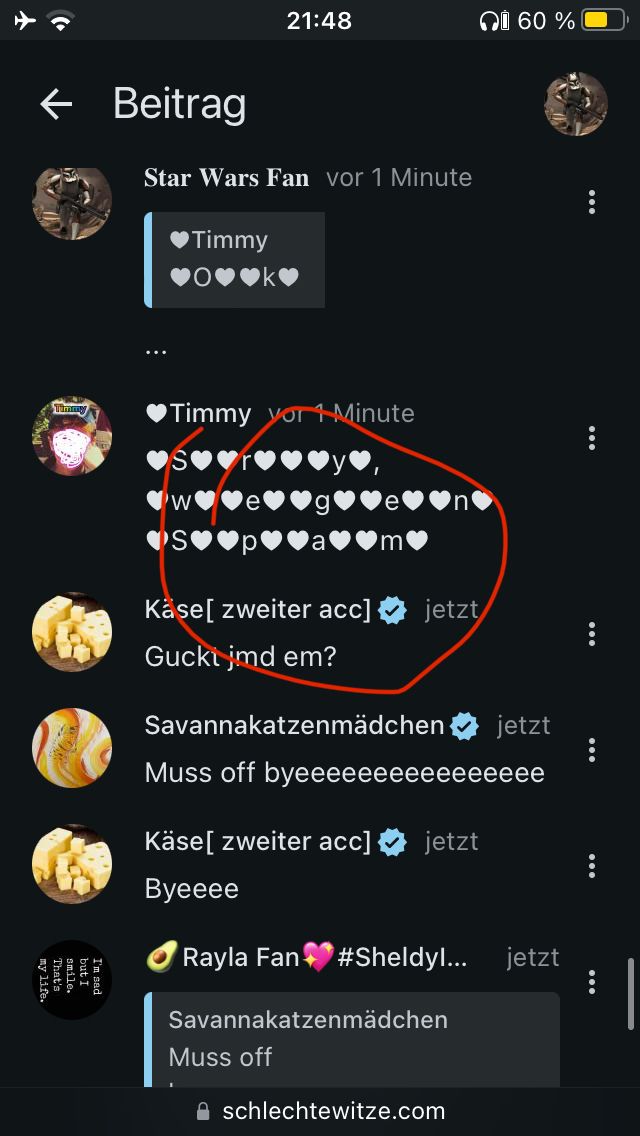Viewport: 640px width, 1136px height.
Task: Open three-dot menu on 'Byeeee' comment
Action: point(592,865)
